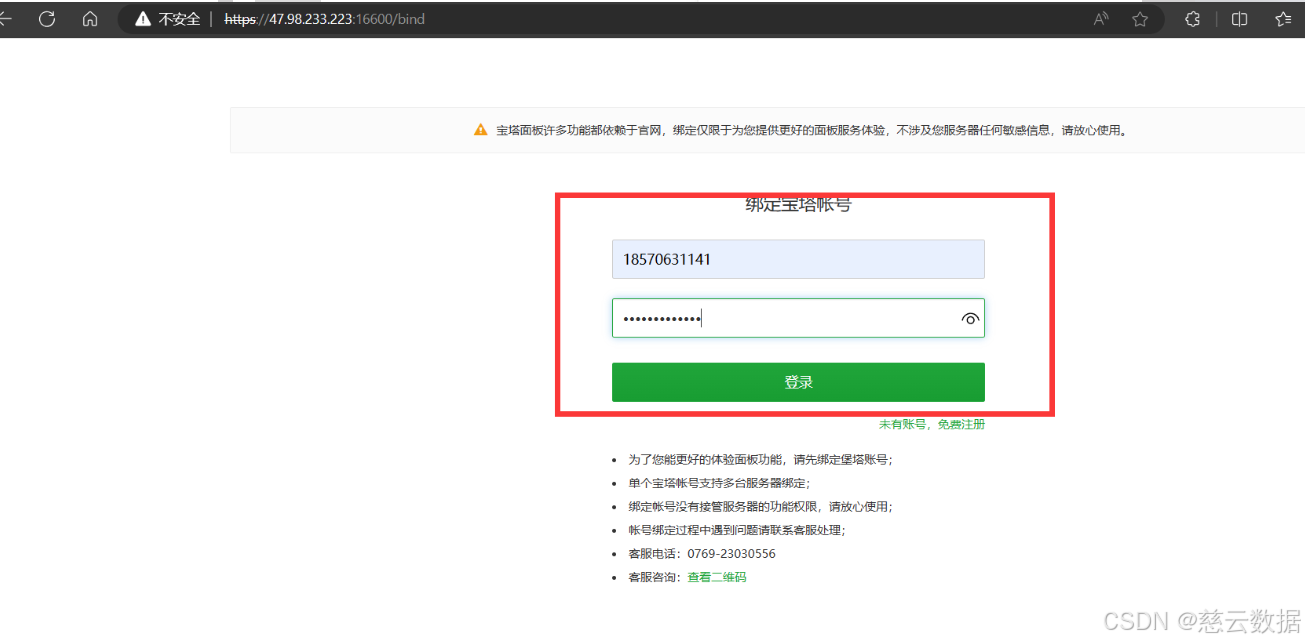Open the read aloud icon in address bar

pos(1101,19)
